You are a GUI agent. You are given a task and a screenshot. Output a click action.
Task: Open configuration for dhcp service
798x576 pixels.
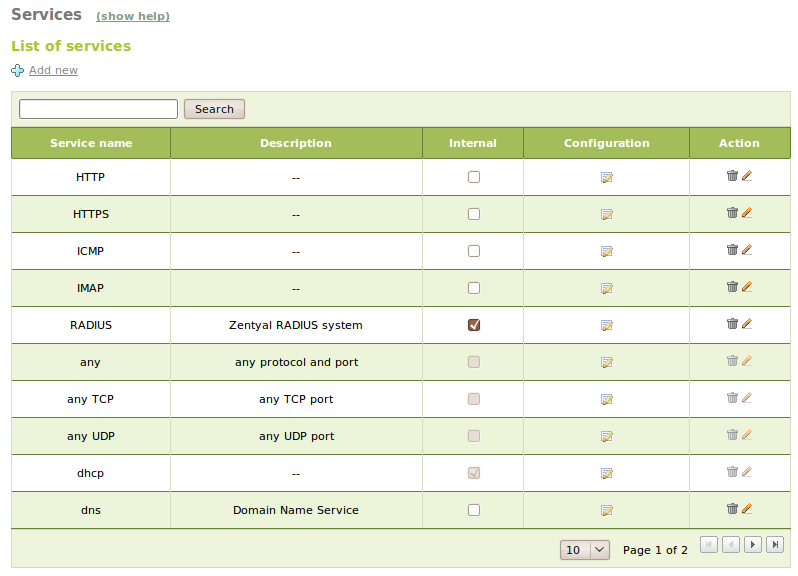point(606,473)
